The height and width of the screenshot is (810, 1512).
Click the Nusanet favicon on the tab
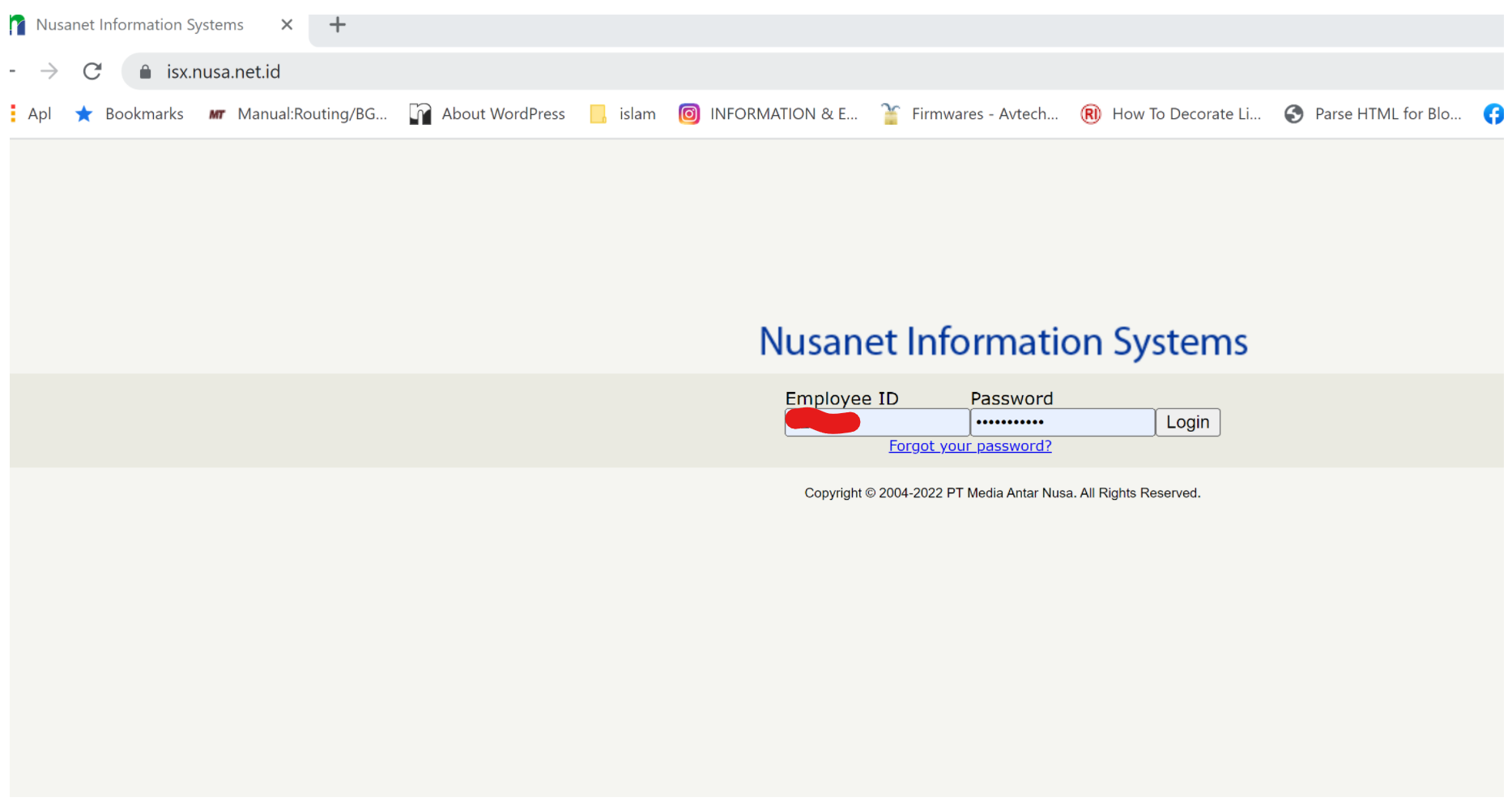tap(18, 25)
